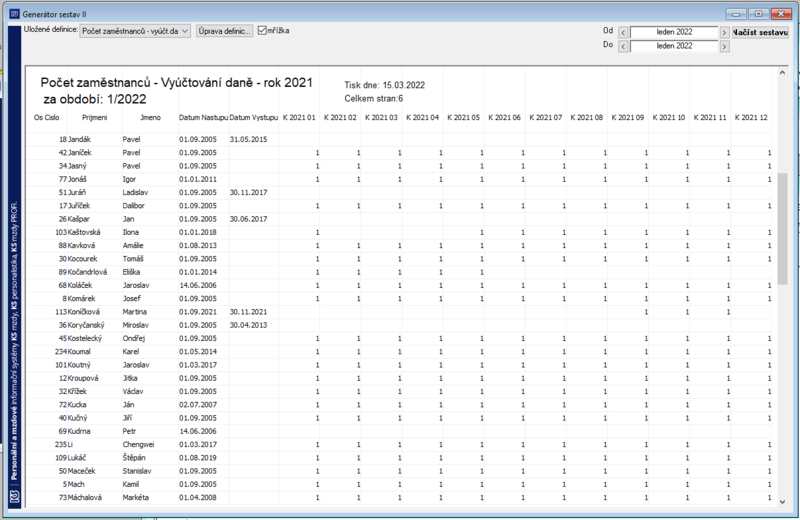Screen dimensions: 800x520
Task: Click the Jmeno column header
Action: pos(151,117)
